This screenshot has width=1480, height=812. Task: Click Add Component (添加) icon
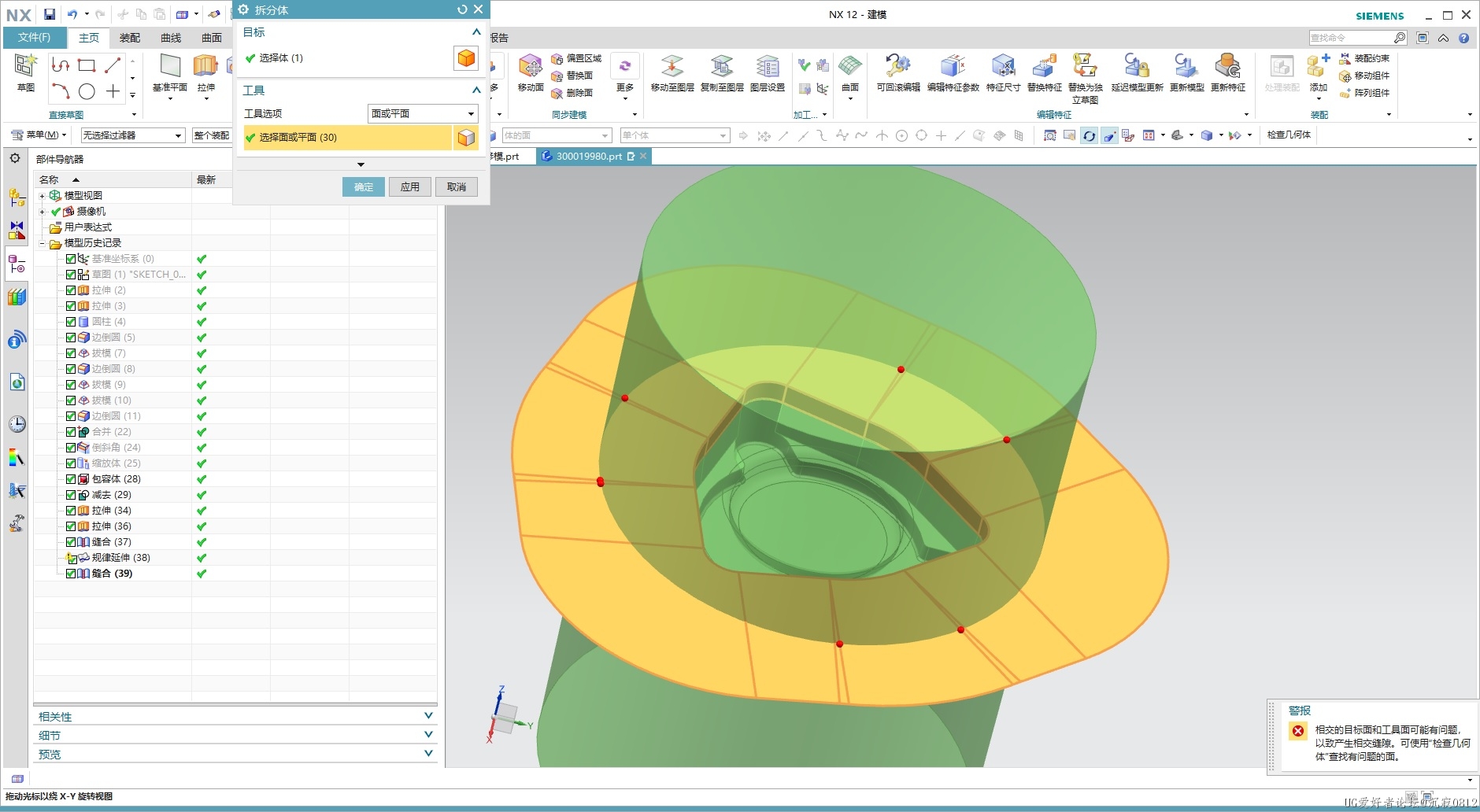[x=1319, y=66]
